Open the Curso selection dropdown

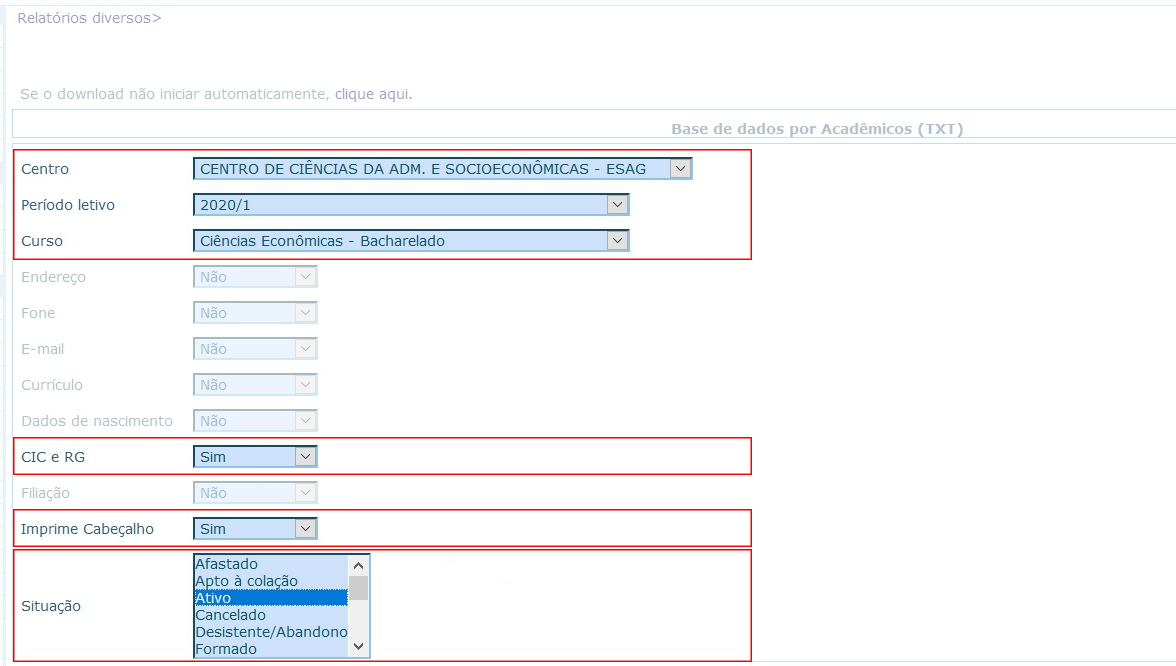(x=411, y=241)
